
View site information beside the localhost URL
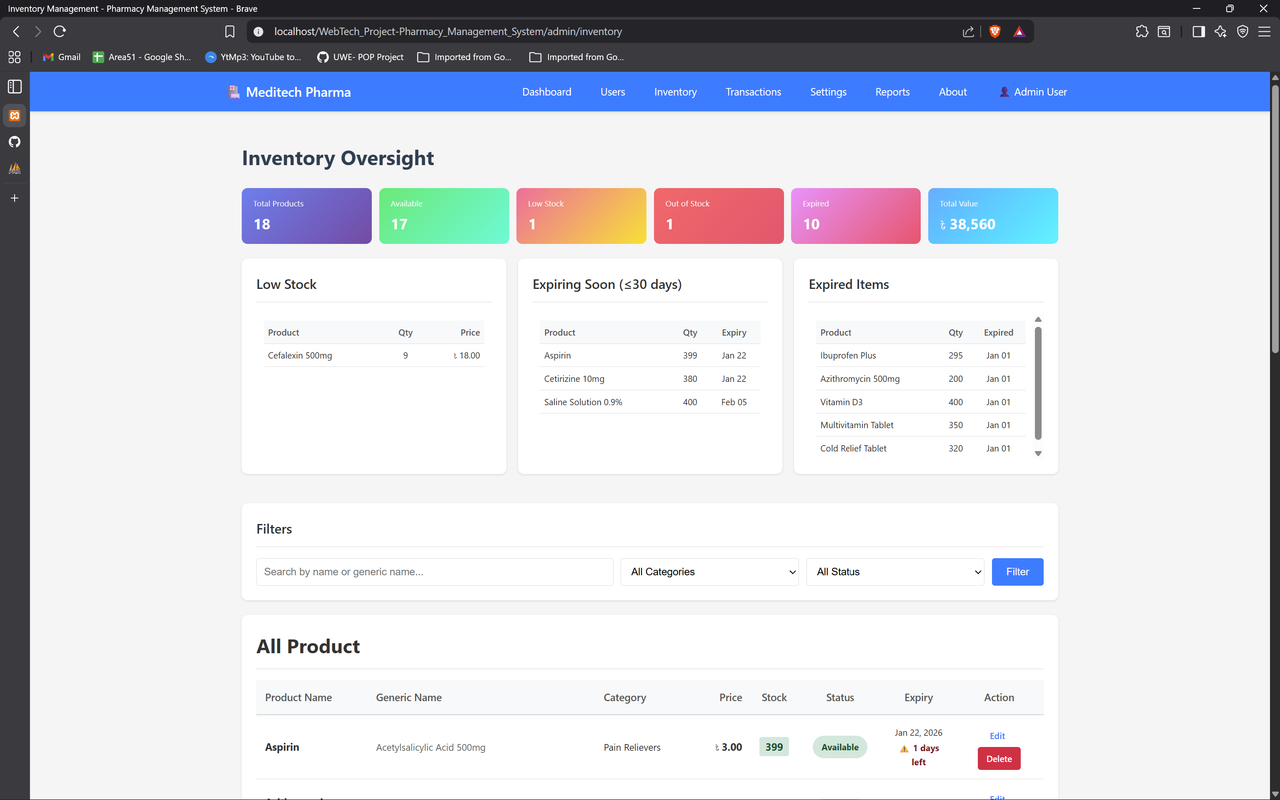[258, 32]
